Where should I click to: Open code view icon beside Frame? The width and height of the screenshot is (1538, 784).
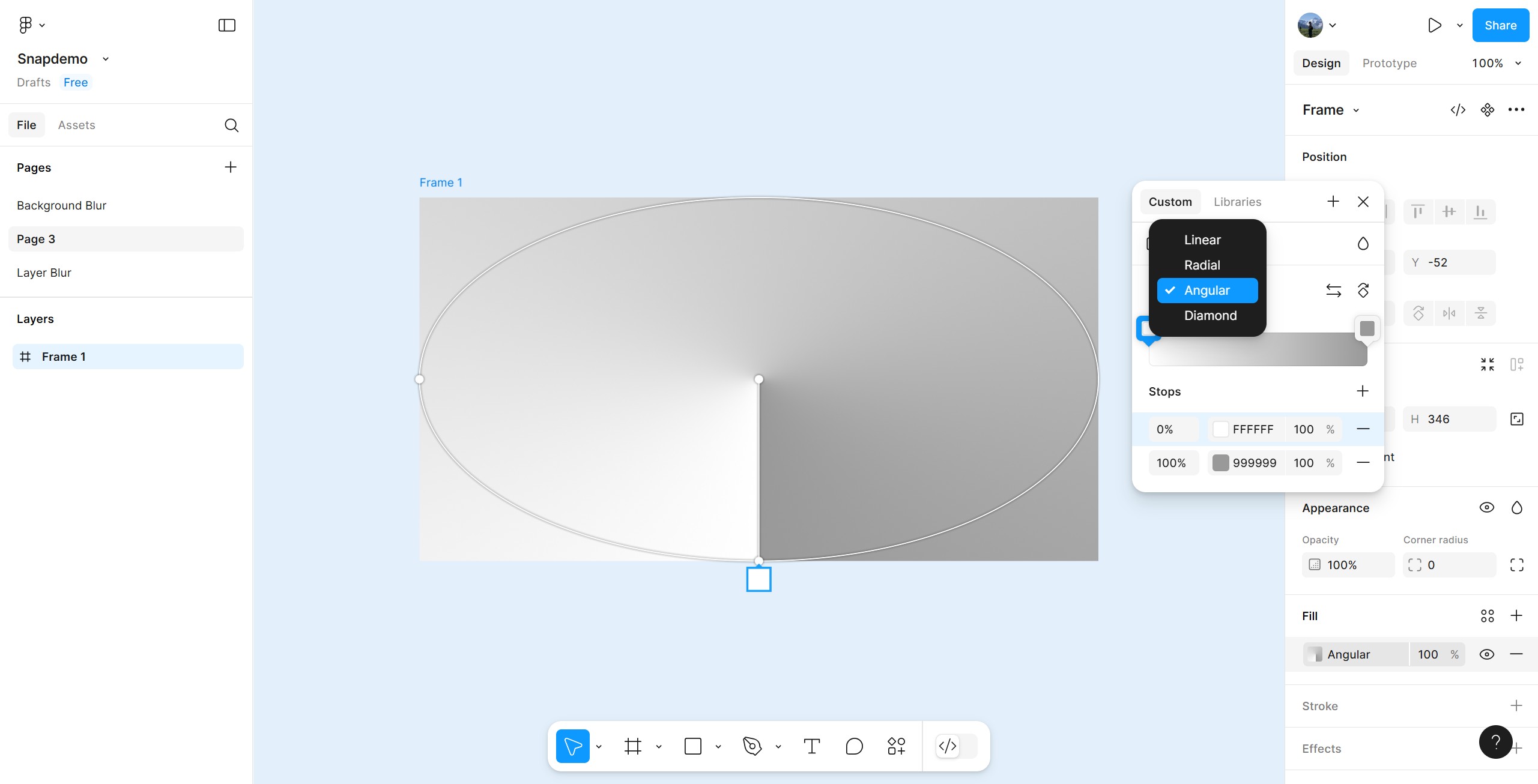coord(1458,110)
